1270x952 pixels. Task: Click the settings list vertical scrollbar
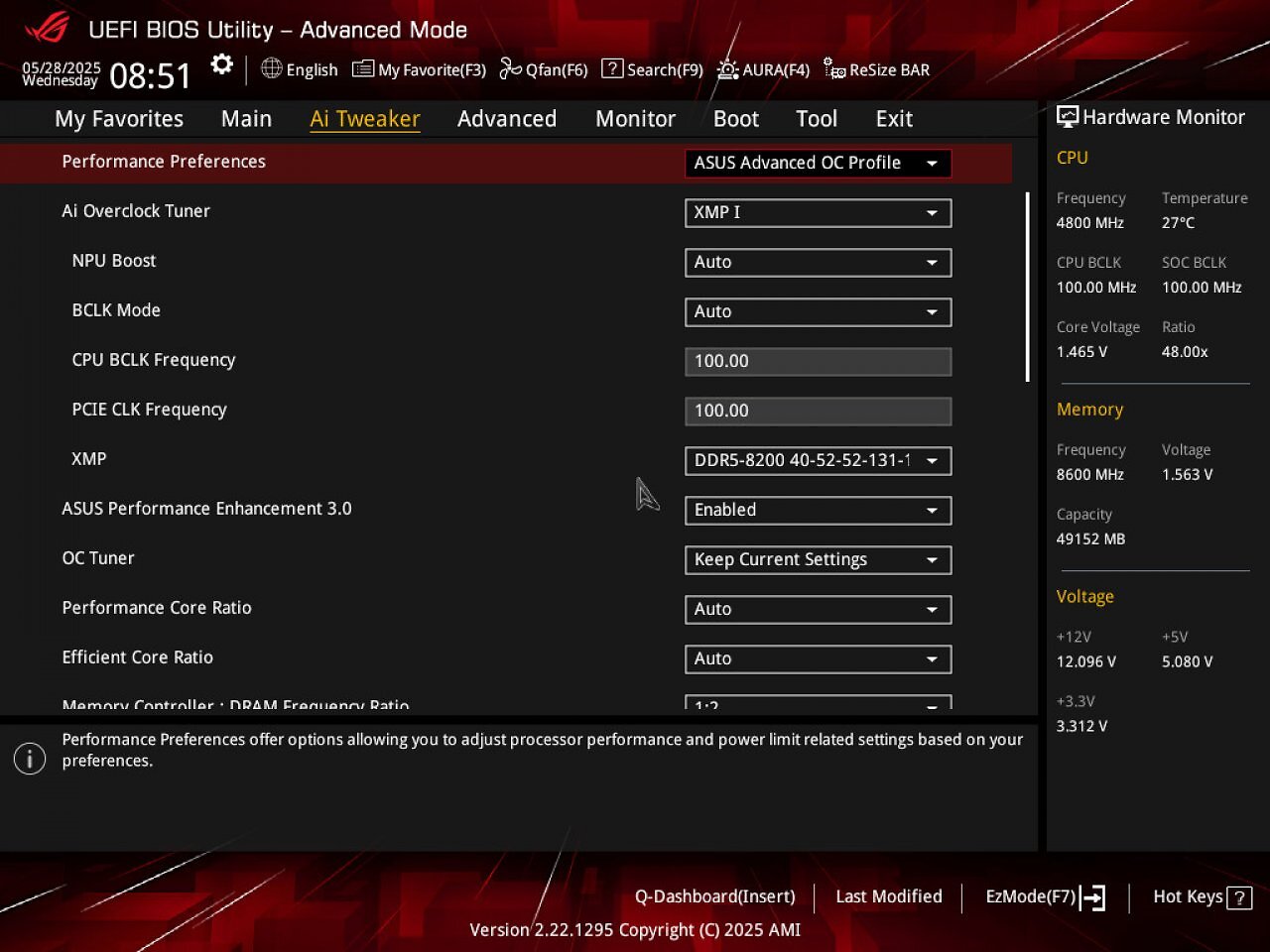tap(1027, 288)
